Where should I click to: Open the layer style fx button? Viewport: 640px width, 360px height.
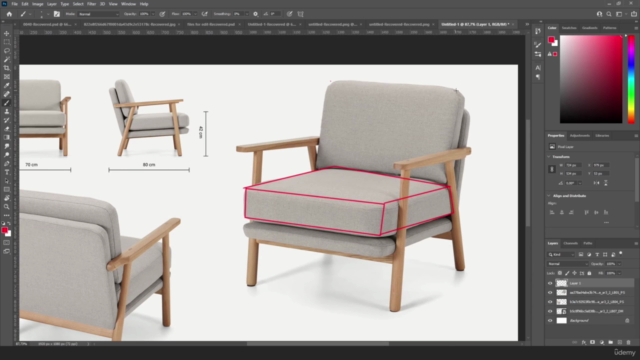(x=584, y=342)
